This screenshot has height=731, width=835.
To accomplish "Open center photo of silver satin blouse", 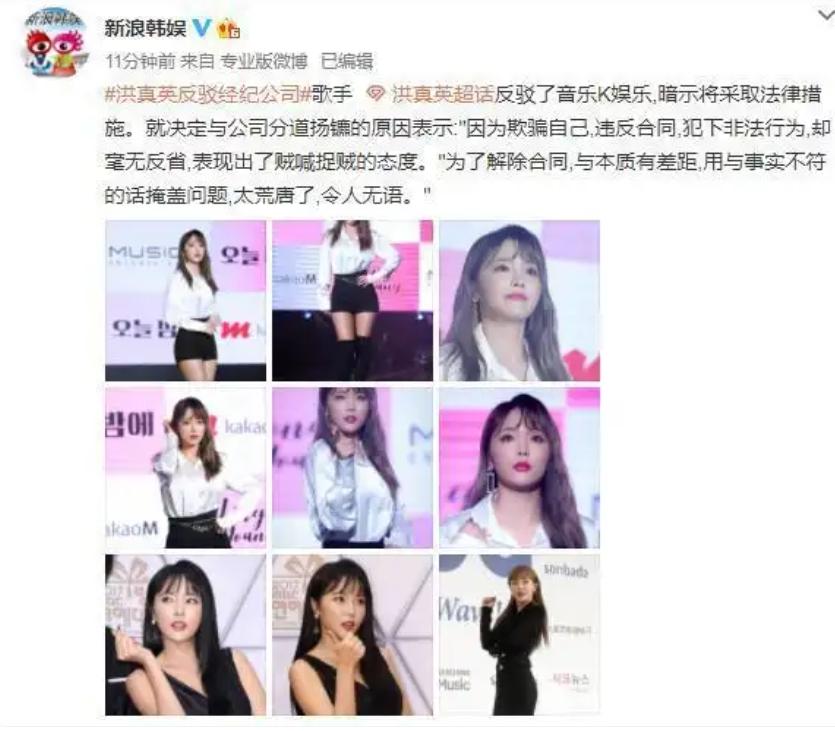I will point(353,467).
